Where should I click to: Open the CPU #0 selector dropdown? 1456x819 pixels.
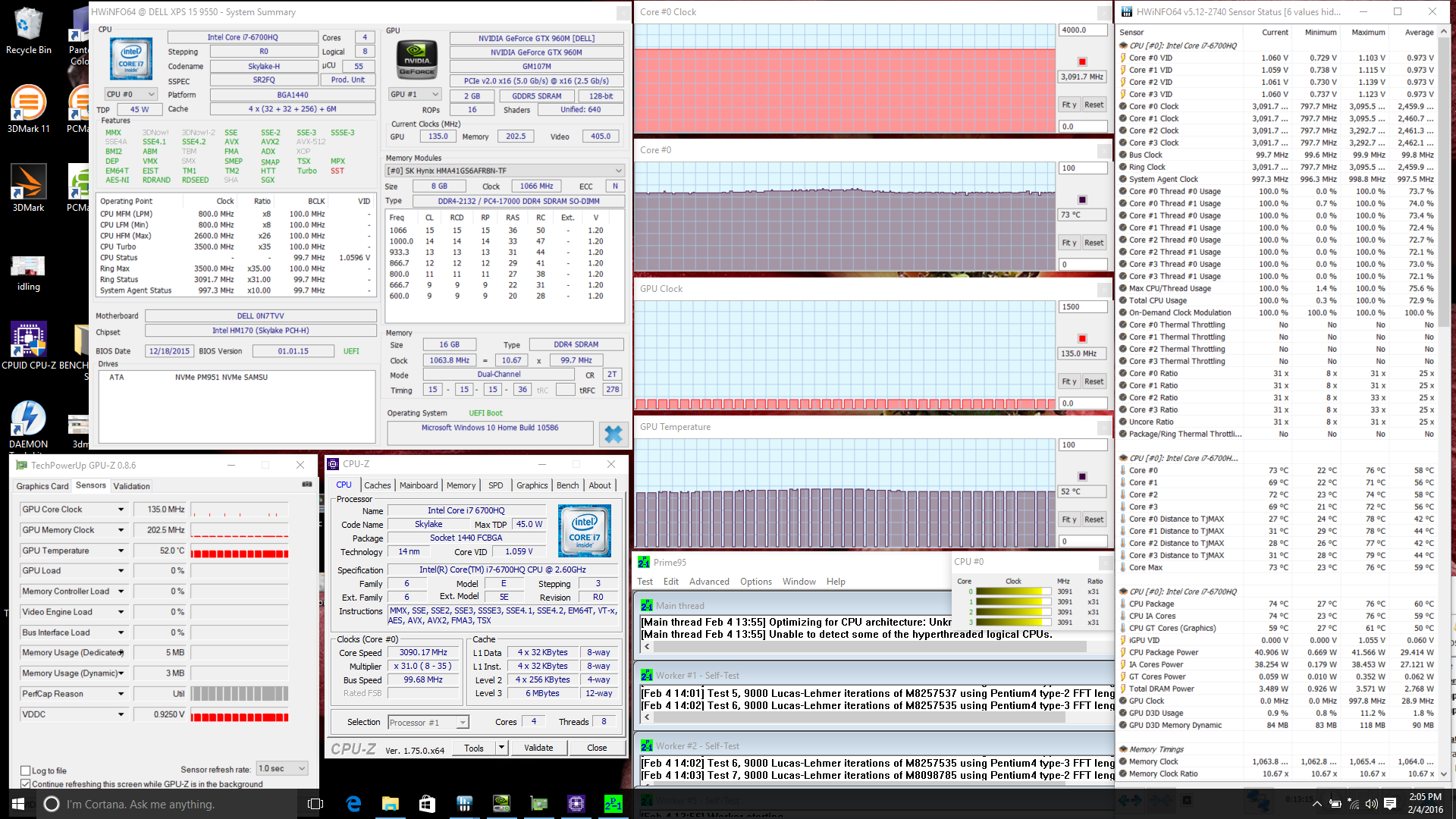pos(130,95)
